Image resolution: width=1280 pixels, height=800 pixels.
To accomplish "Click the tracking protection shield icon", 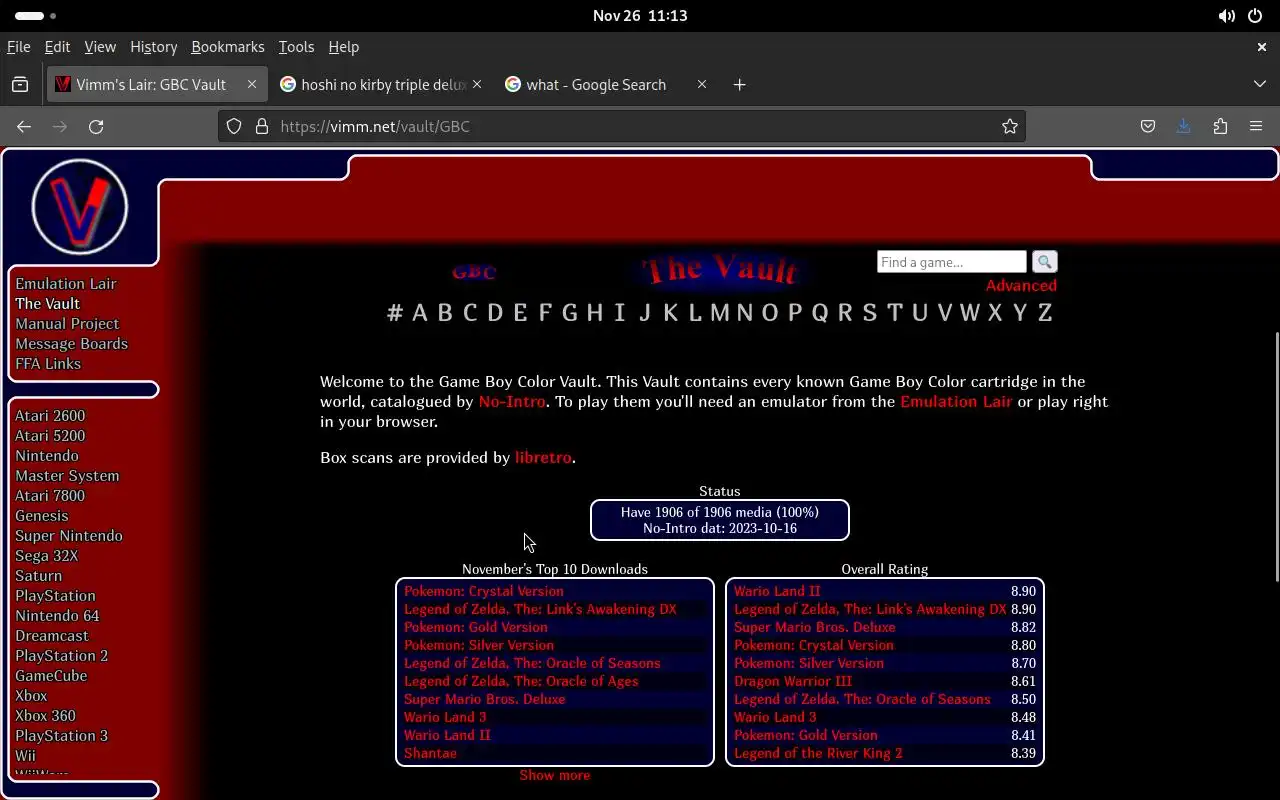I will tap(234, 126).
